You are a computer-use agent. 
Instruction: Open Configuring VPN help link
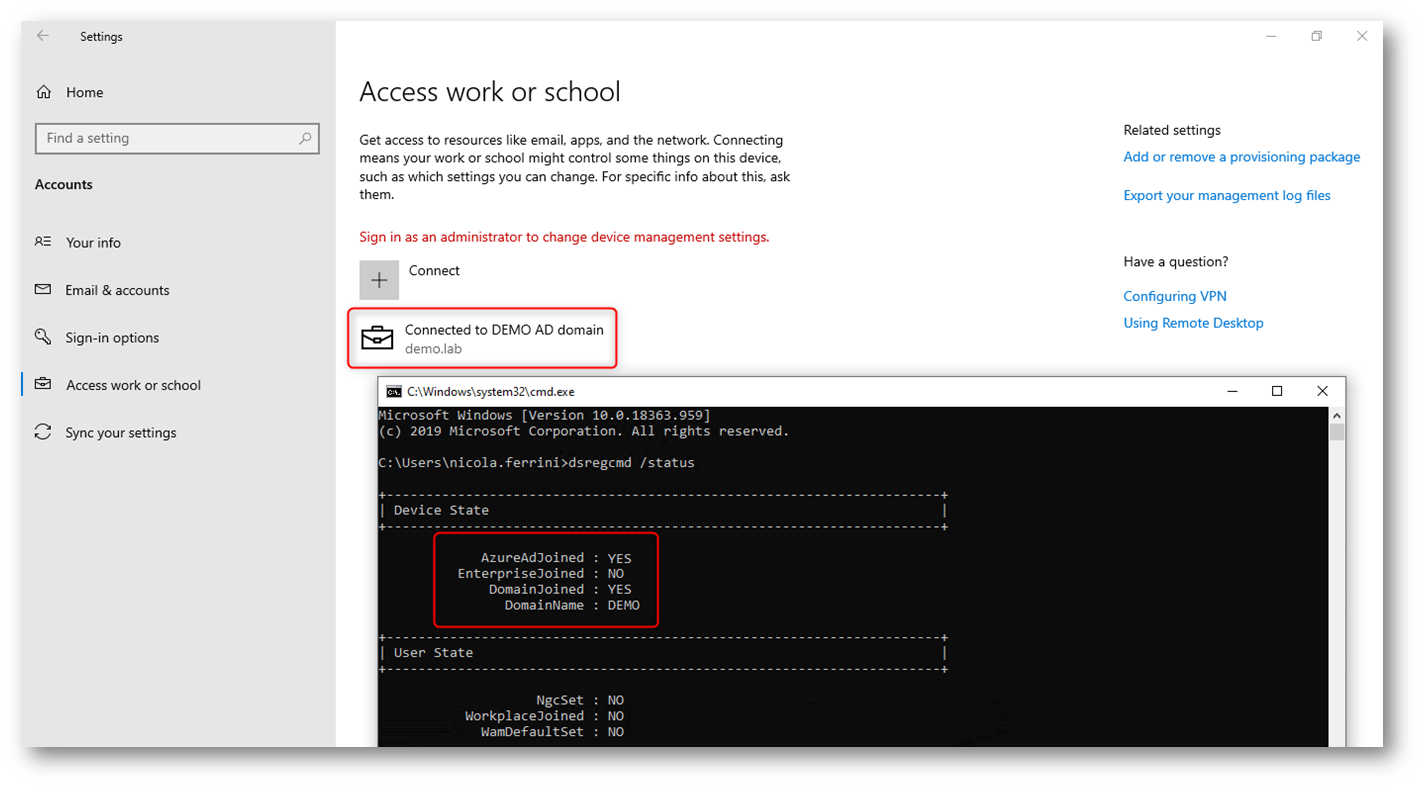point(1174,296)
